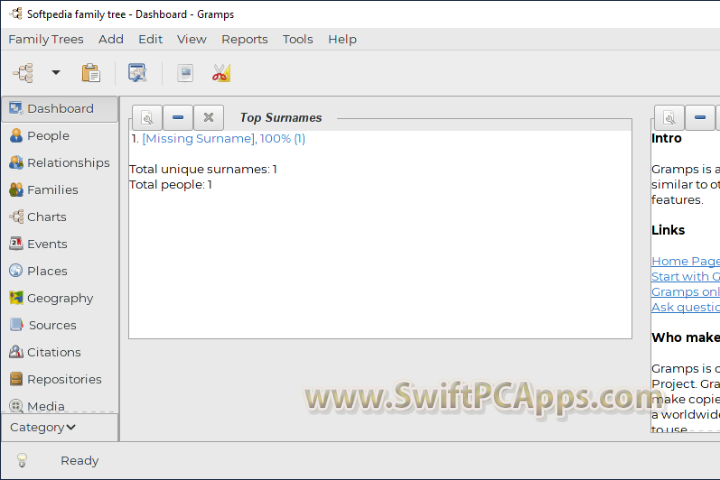720x480 pixels.
Task: Show the Events list
Action: point(60,244)
